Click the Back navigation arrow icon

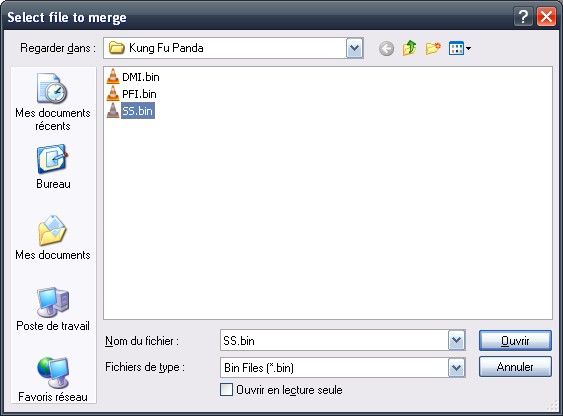[x=386, y=48]
